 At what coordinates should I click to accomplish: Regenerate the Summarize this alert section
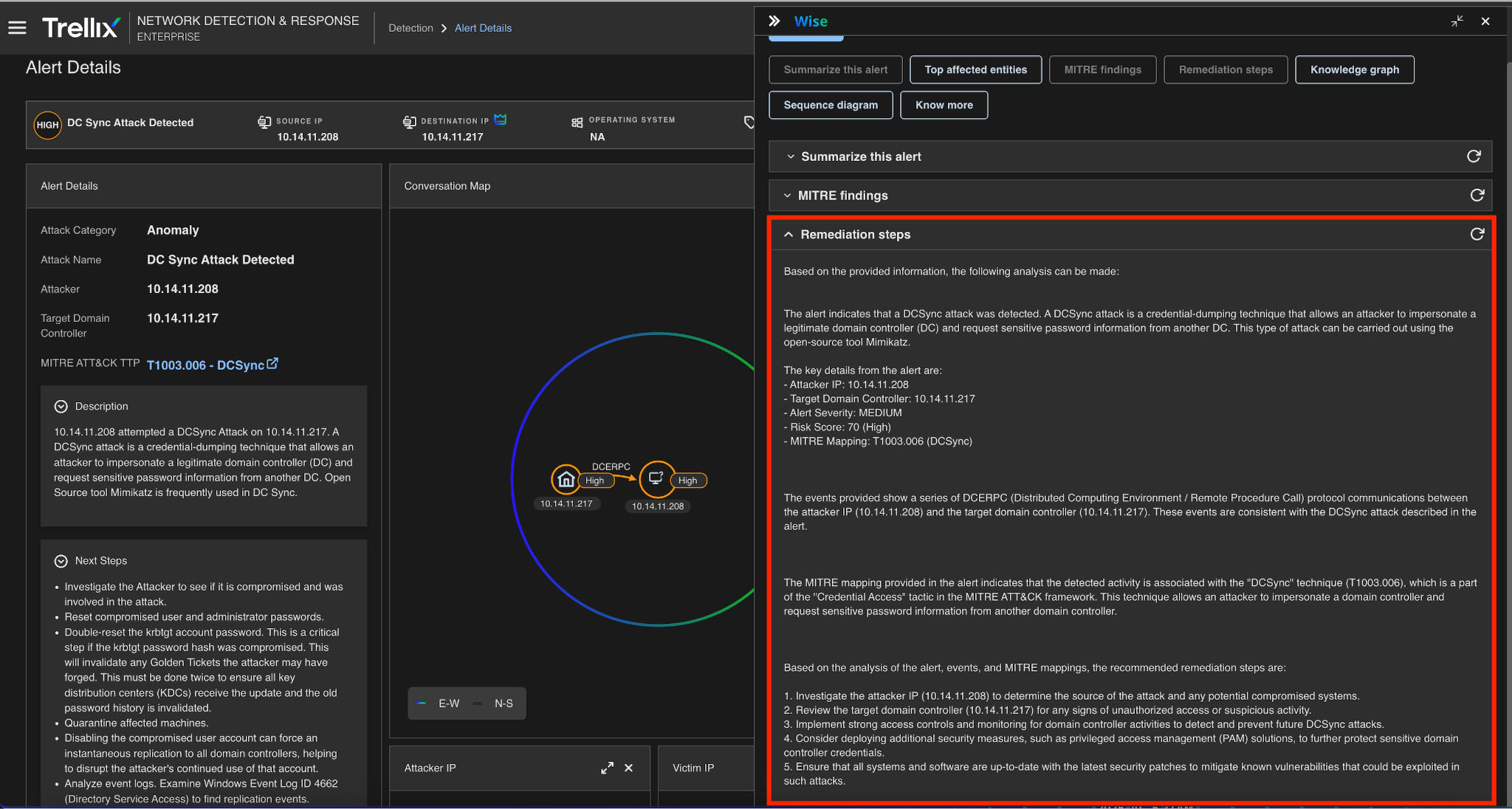1474,156
